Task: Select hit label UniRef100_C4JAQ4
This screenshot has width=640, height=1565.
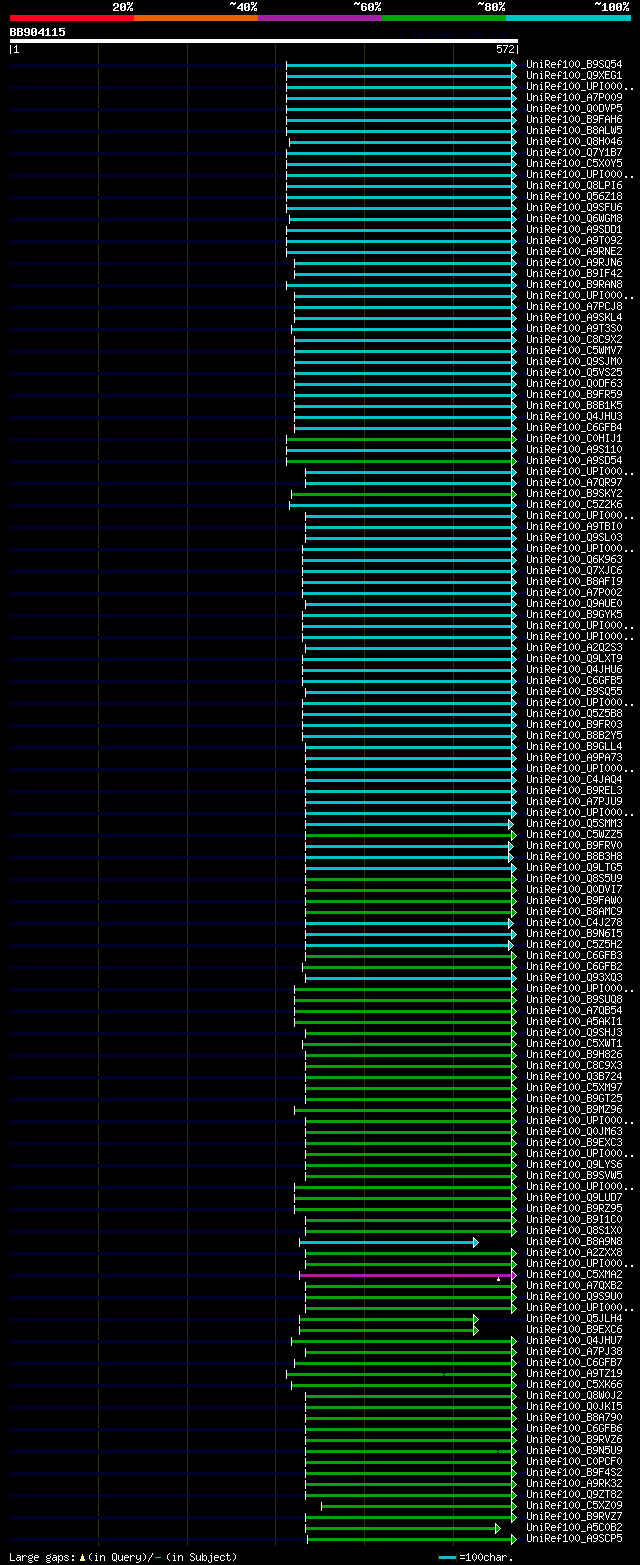Action: click(x=574, y=779)
